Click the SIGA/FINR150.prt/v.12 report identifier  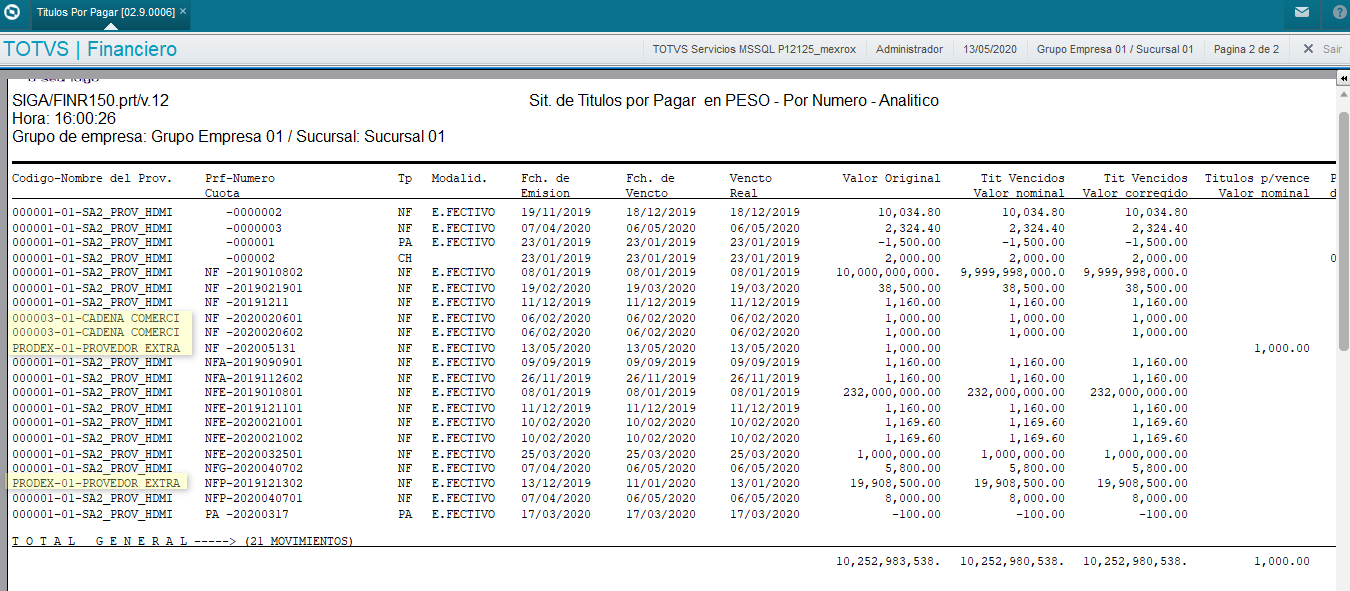click(x=90, y=100)
